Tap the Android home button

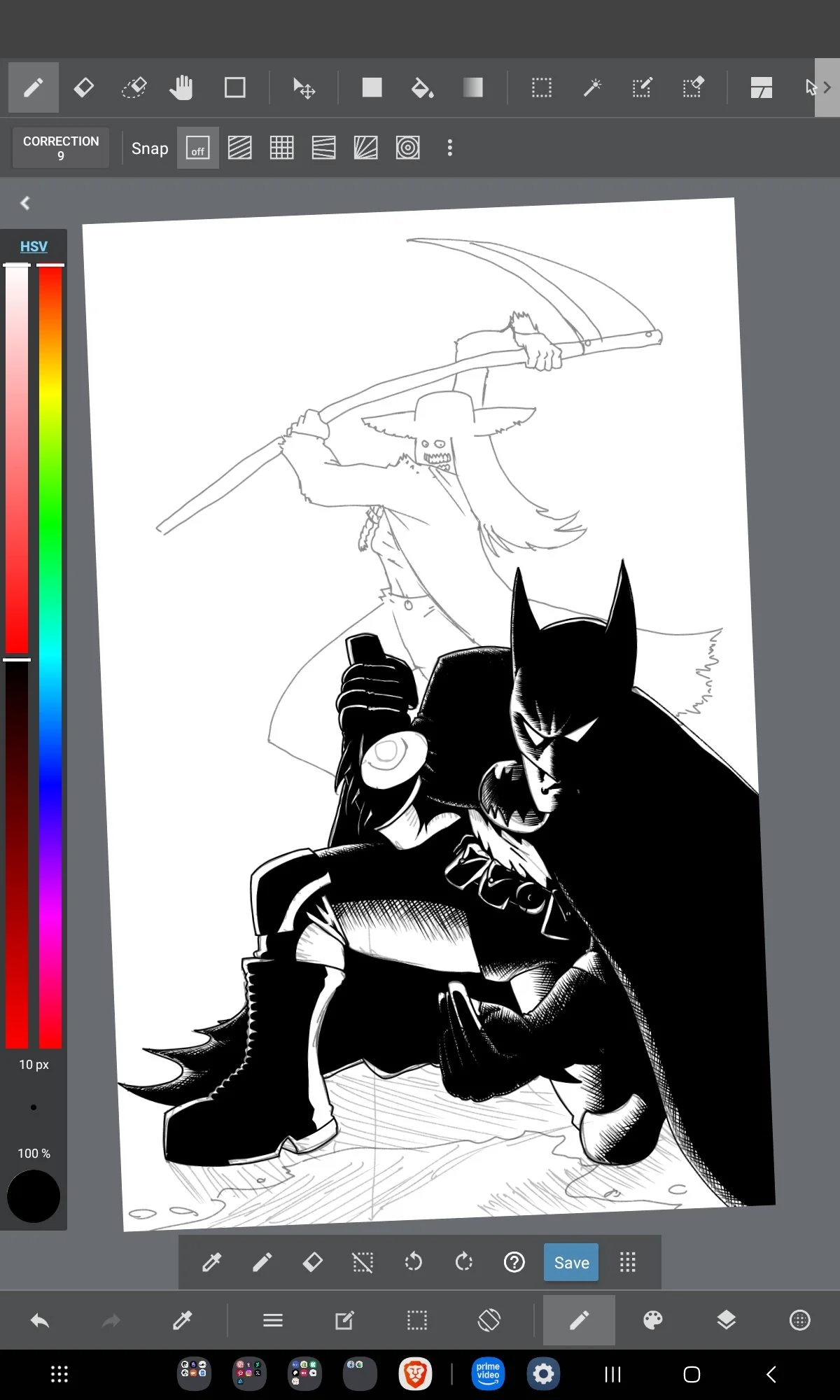click(x=692, y=1374)
